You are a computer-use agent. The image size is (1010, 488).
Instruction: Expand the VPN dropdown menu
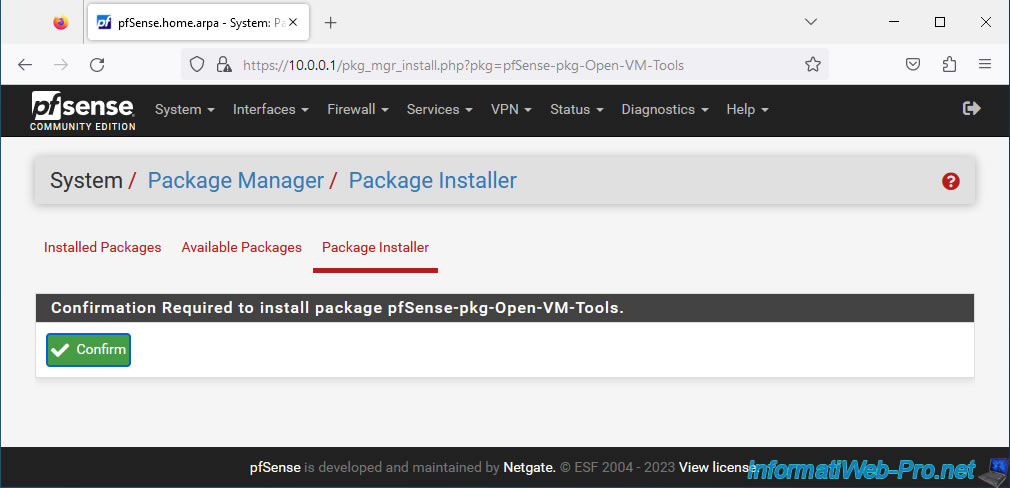pyautogui.click(x=511, y=109)
